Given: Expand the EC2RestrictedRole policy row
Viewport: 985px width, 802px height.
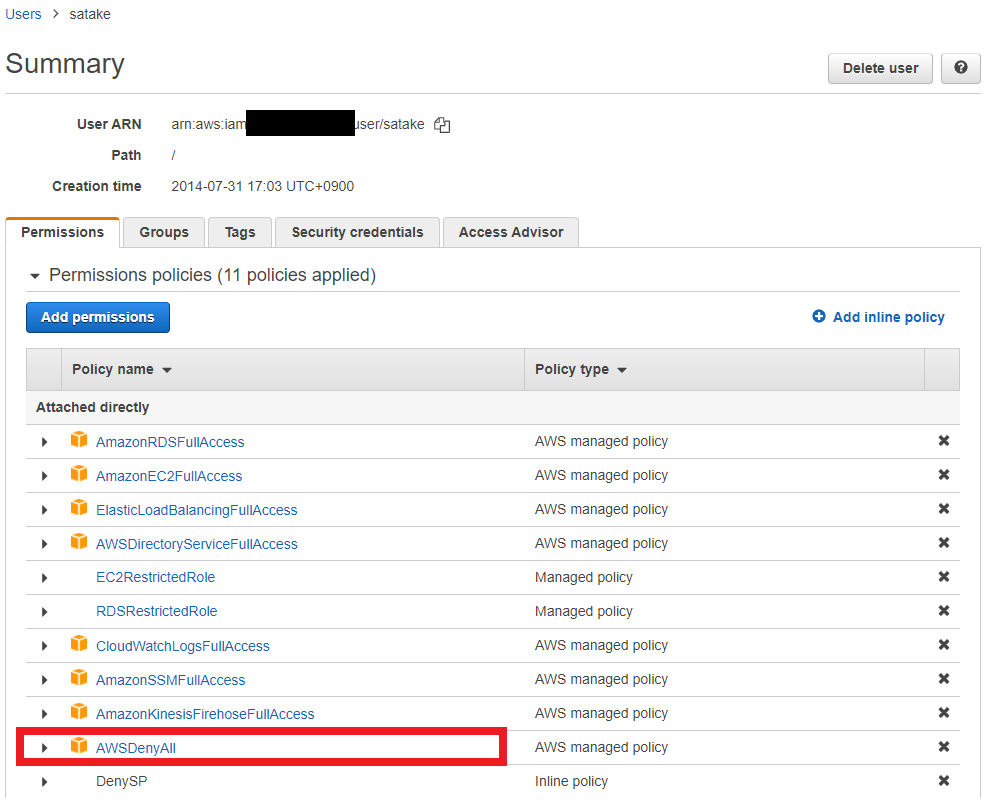Looking at the screenshot, I should point(44,578).
